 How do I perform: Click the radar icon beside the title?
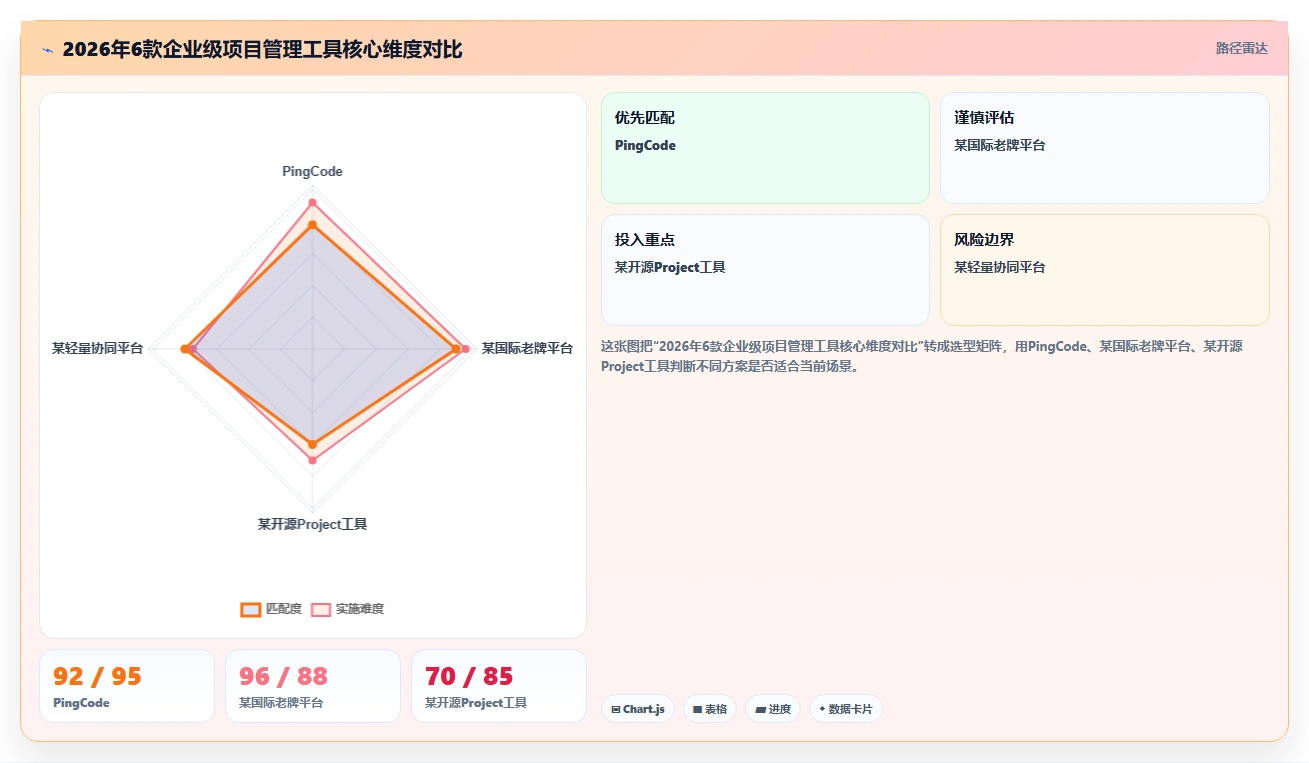coord(47,50)
